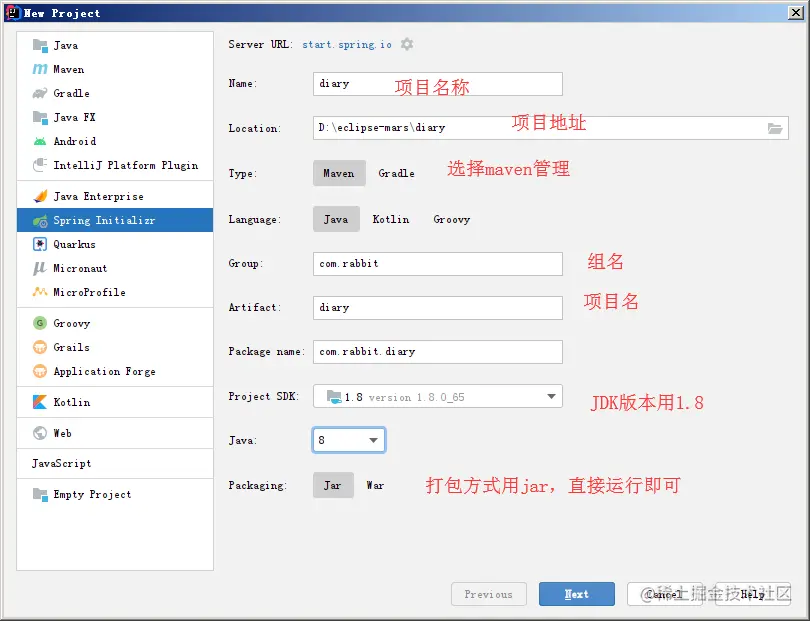810x621 pixels.
Task: Focus the Group input field
Action: coord(438,264)
